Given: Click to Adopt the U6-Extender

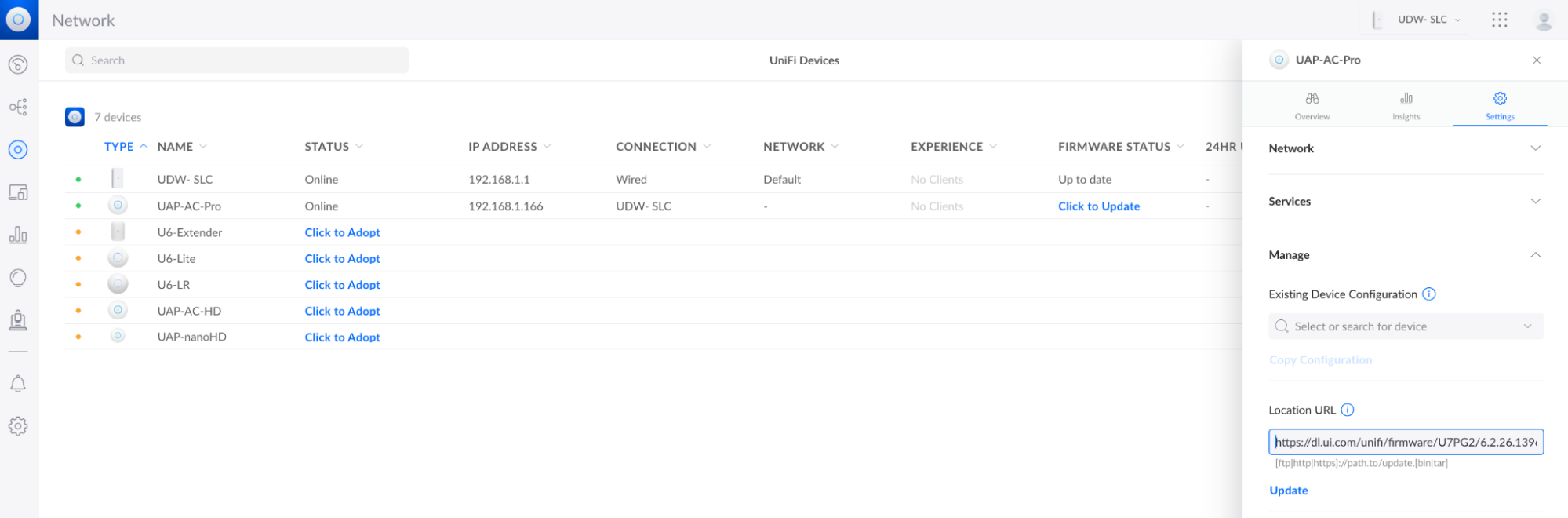Looking at the screenshot, I should click(x=342, y=232).
